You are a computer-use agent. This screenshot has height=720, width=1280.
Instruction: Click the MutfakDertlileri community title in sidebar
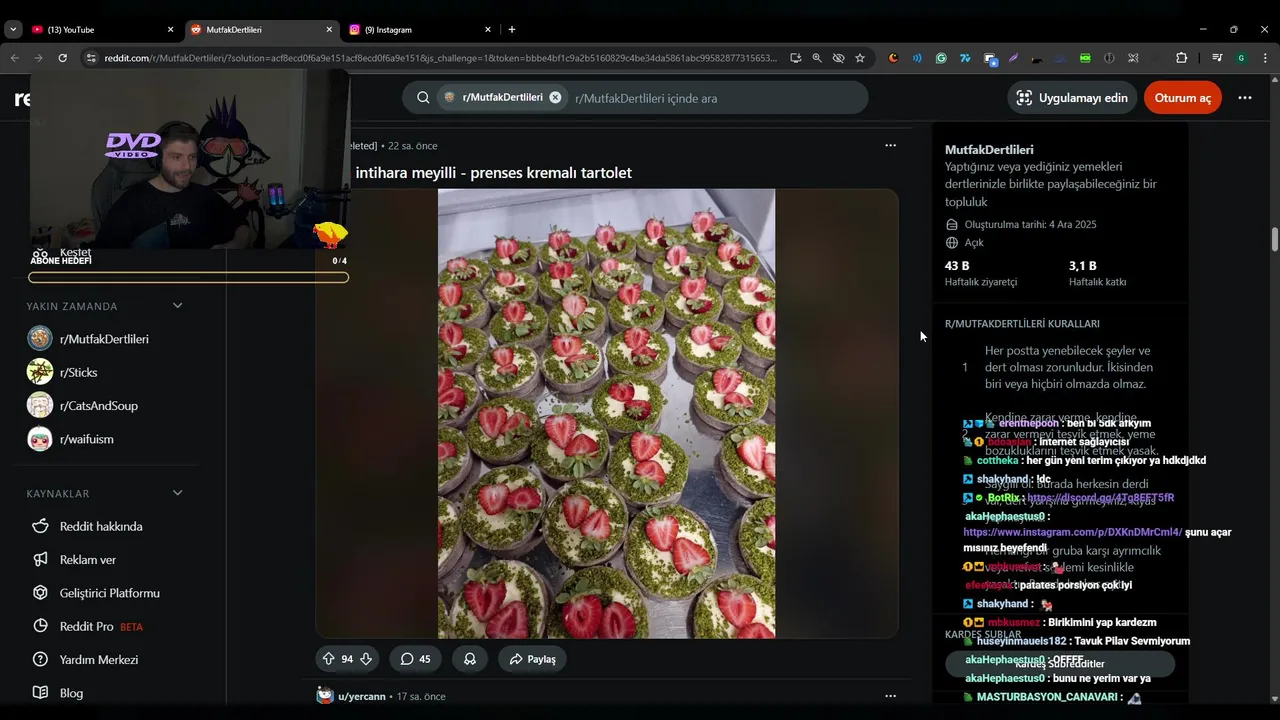[989, 150]
